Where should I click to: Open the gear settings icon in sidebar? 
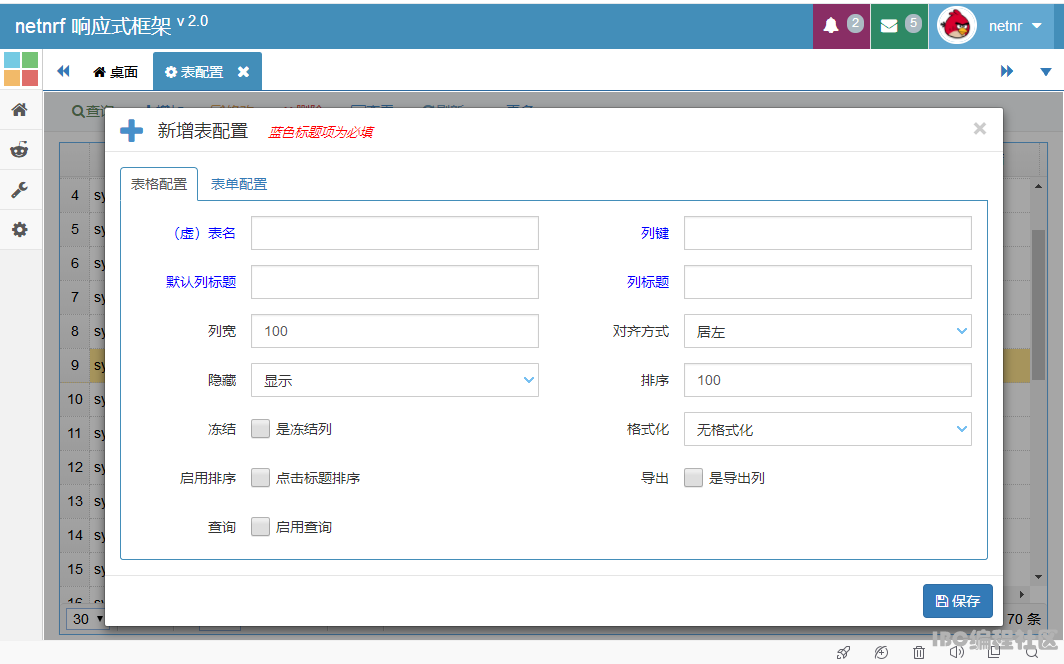[20, 230]
